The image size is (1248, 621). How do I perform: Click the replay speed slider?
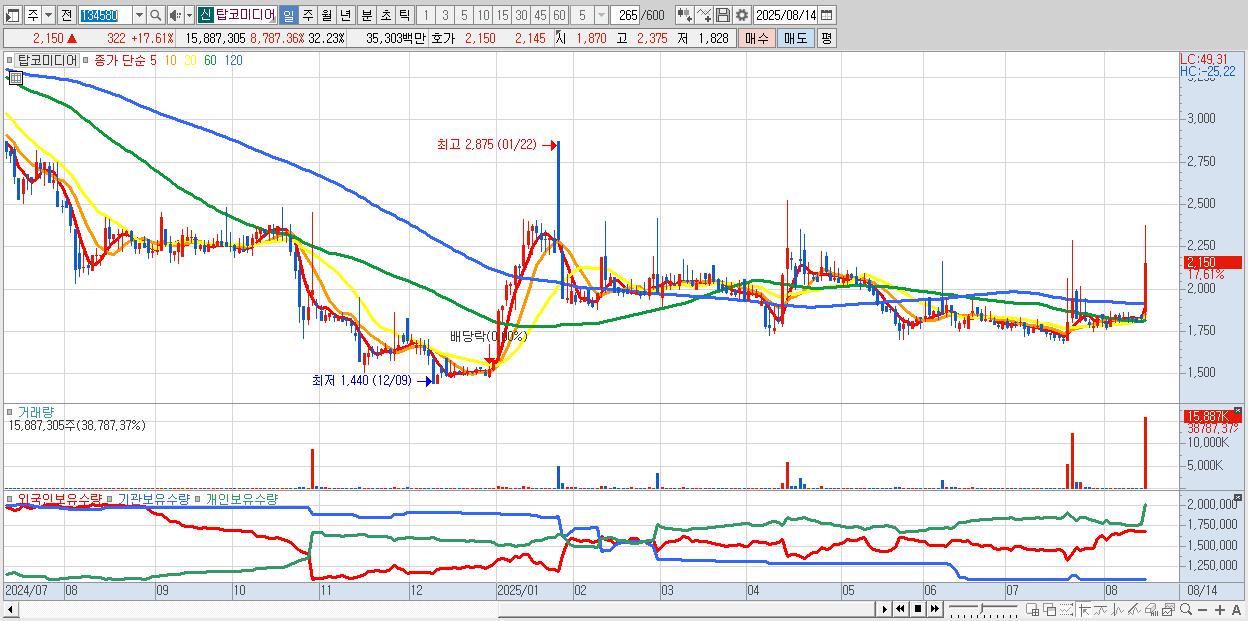[x=983, y=609]
